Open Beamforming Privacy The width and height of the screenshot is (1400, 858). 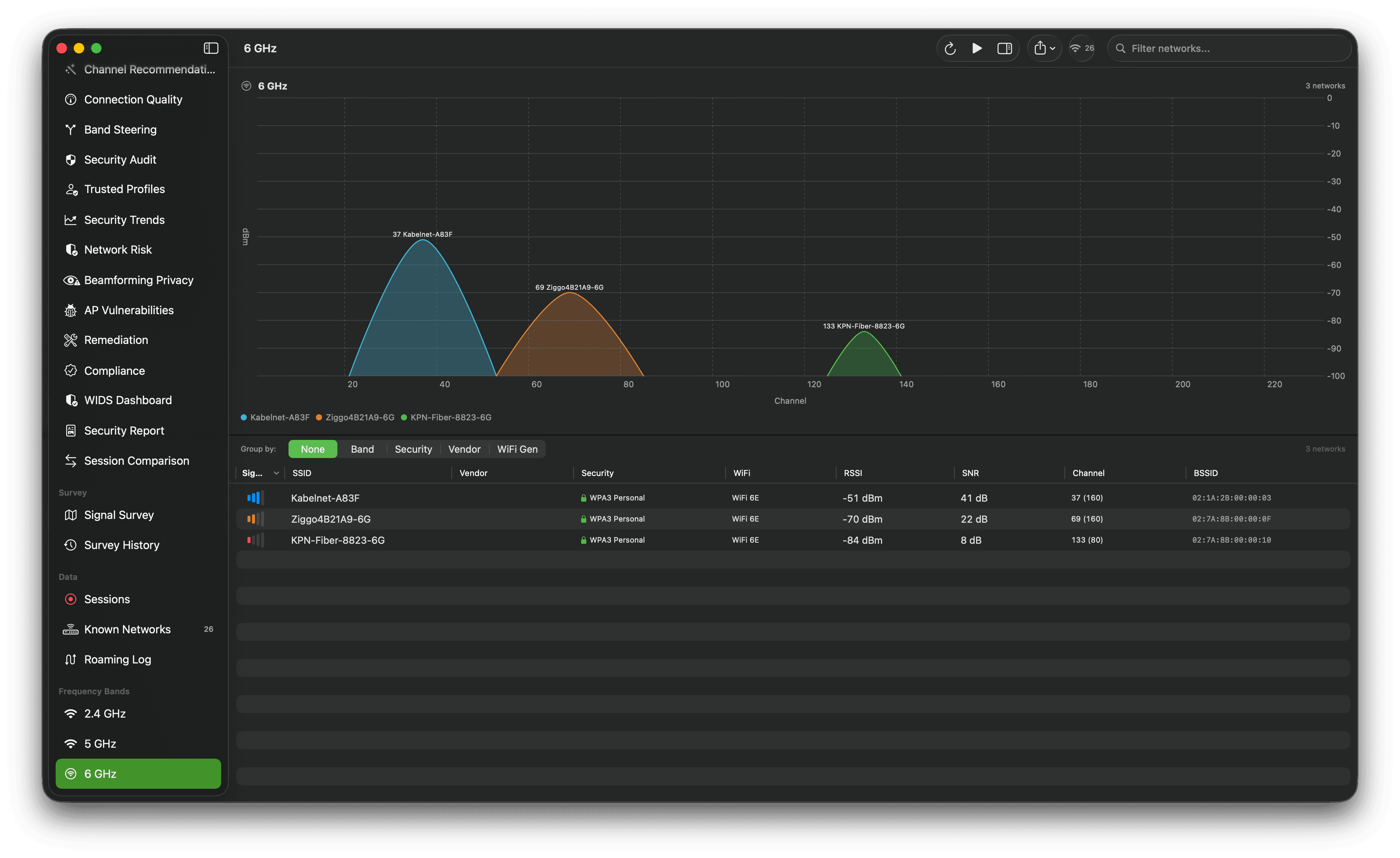(x=139, y=280)
